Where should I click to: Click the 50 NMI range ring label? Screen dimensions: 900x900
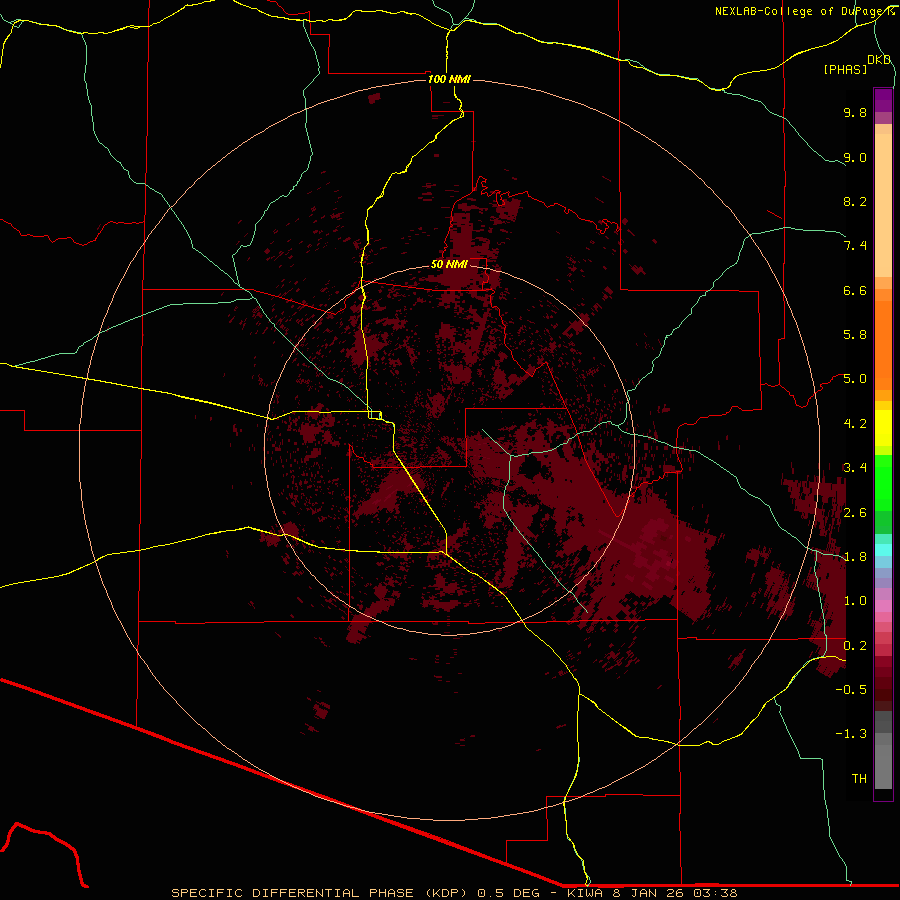coord(449,264)
